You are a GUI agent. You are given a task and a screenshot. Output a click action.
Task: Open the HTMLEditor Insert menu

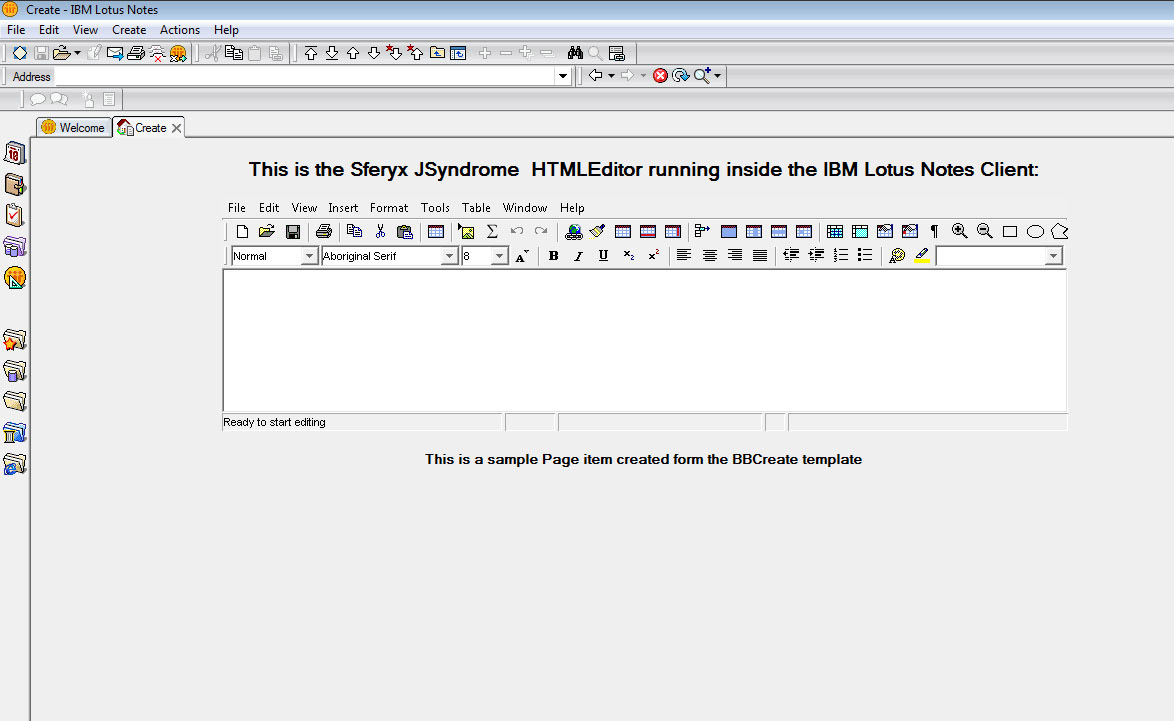(343, 207)
